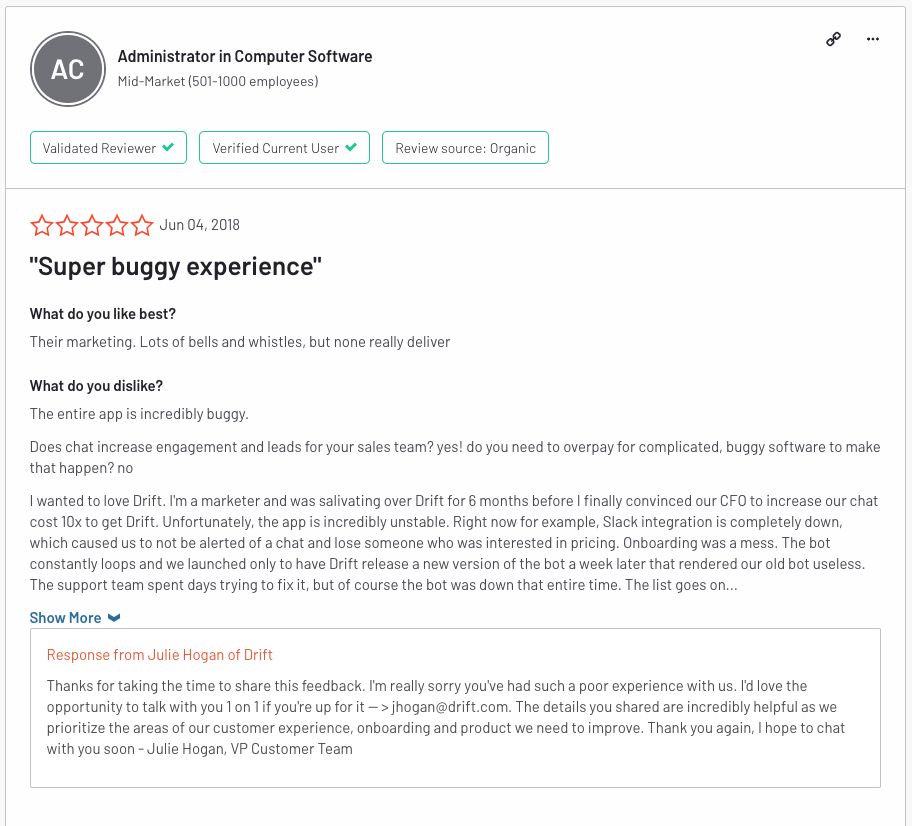Select the Validated Reviewer badge
The width and height of the screenshot is (912, 826).
point(108,148)
